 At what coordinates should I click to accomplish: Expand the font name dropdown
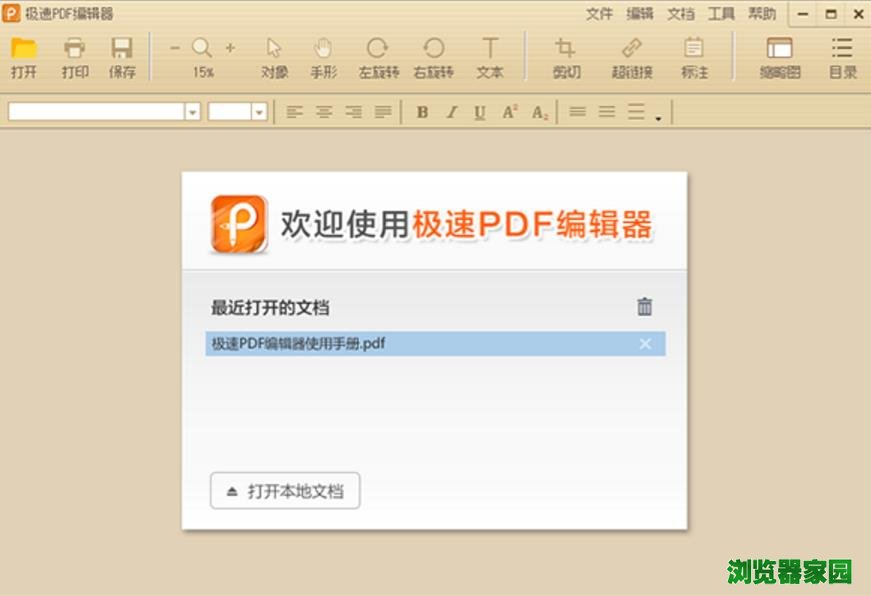point(193,112)
